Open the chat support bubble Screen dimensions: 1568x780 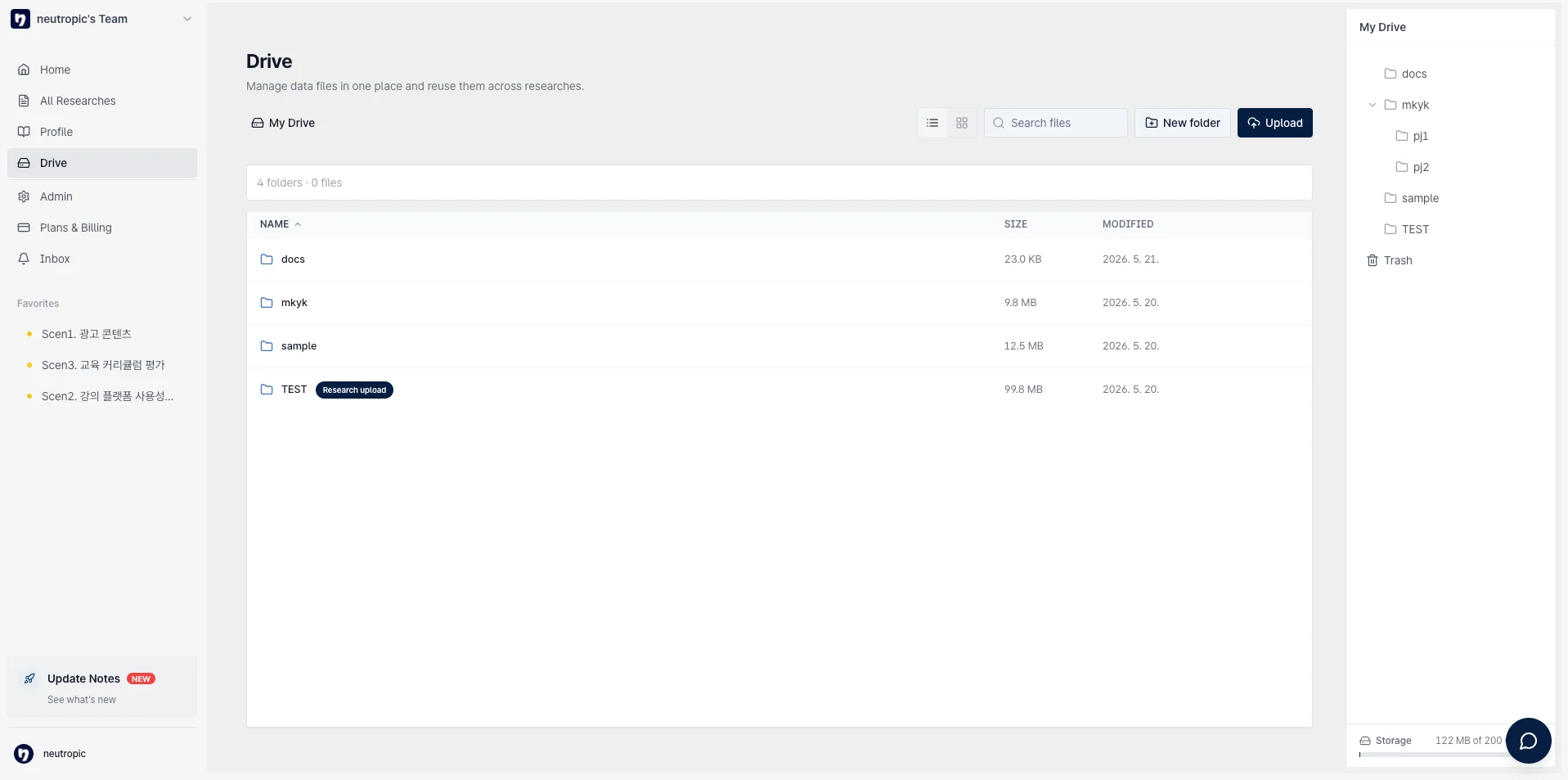pos(1529,741)
